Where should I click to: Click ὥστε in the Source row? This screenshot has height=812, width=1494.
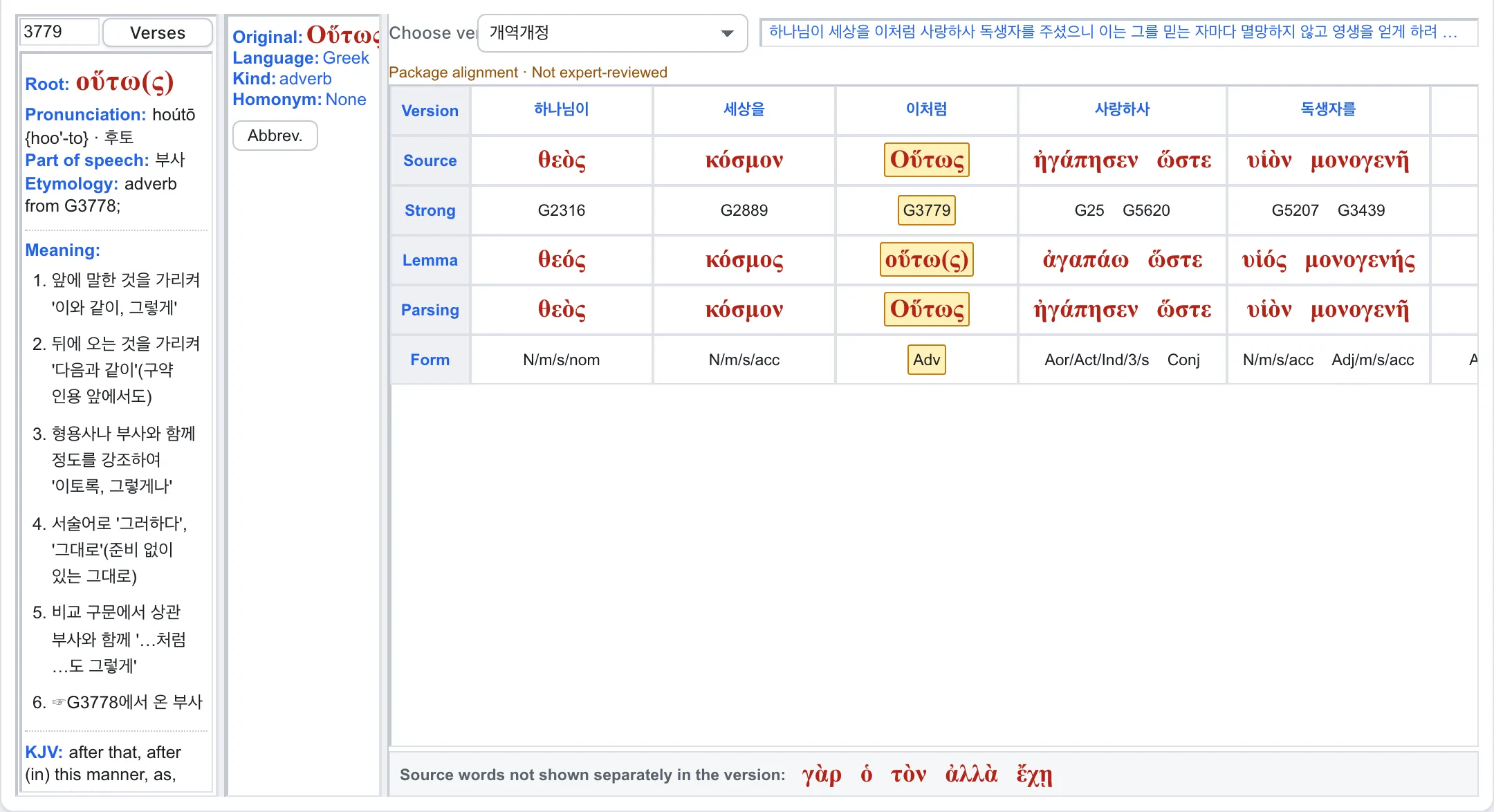click(x=1184, y=160)
